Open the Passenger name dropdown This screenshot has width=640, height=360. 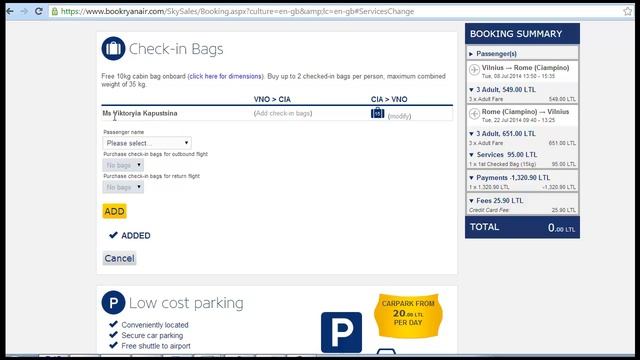coord(147,143)
